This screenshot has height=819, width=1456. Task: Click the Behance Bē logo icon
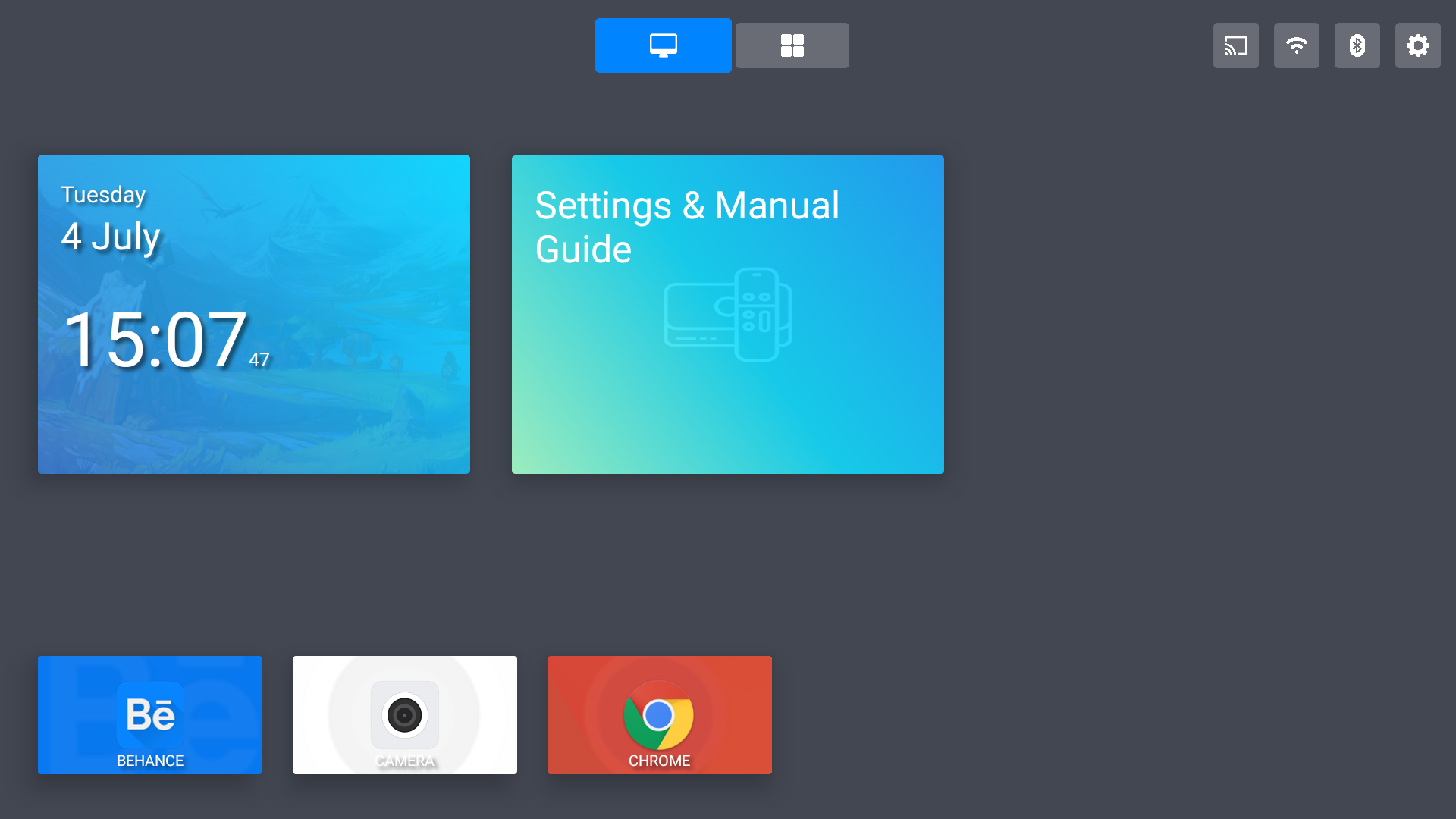point(150,714)
